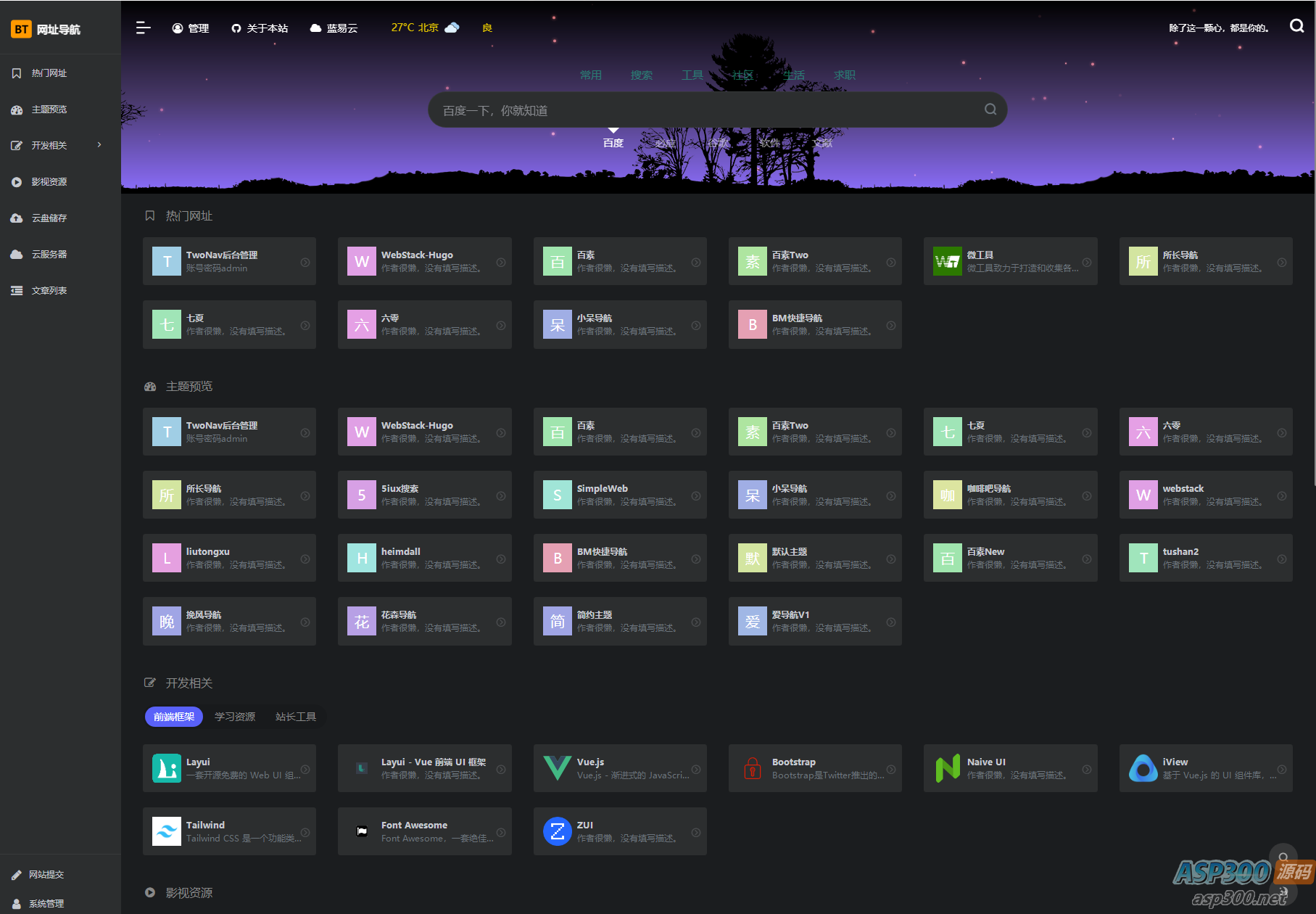
Task: Click the arrow icon on TwoNav后台管理 hot card
Action: [x=305, y=263]
